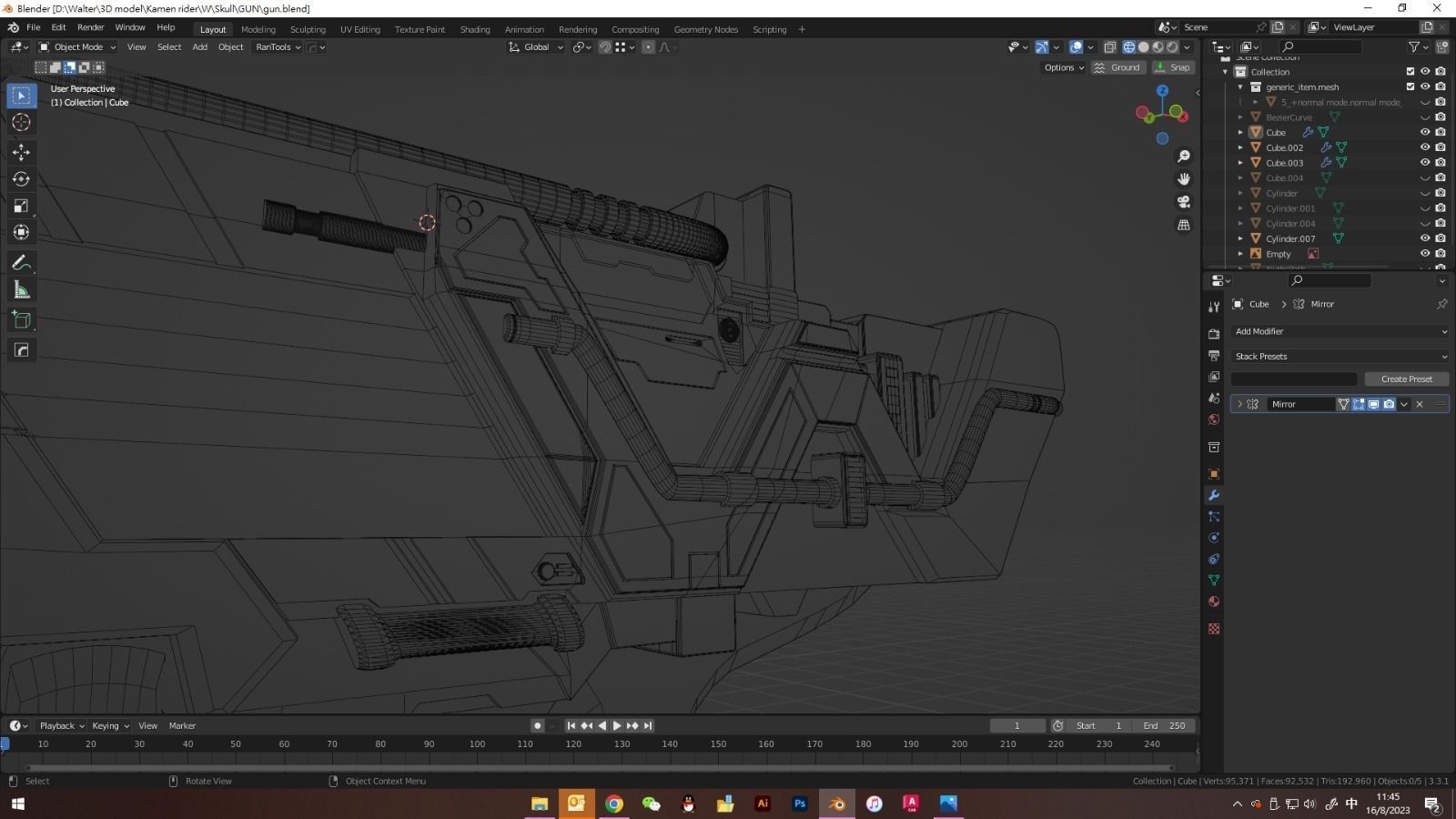Play the animation forward
Viewport: 1456px width, 819px height.
(x=617, y=726)
